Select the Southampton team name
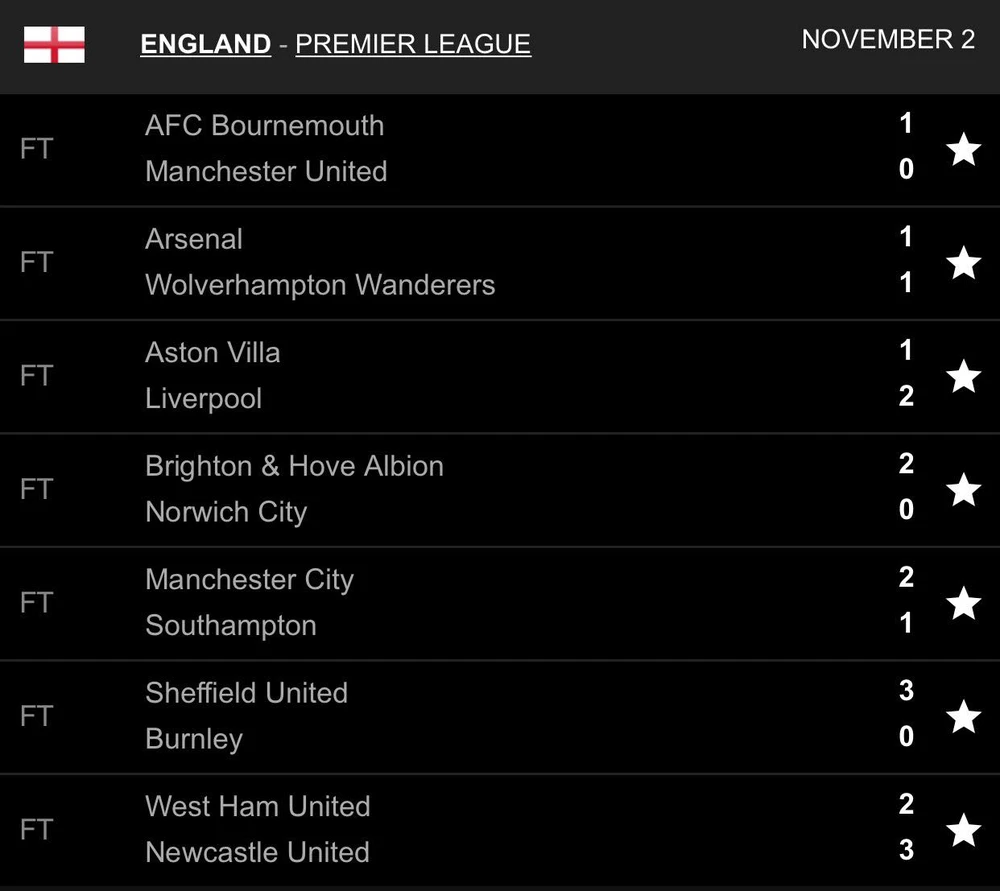Viewport: 1000px width, 891px height. pos(231,625)
